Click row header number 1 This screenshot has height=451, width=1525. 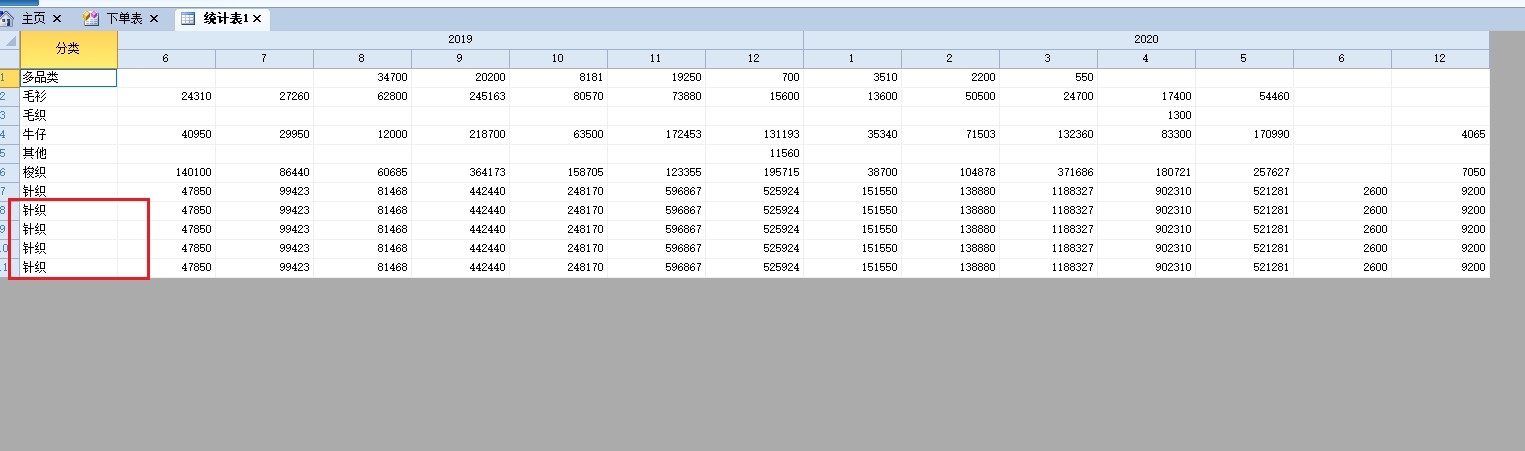coord(9,77)
